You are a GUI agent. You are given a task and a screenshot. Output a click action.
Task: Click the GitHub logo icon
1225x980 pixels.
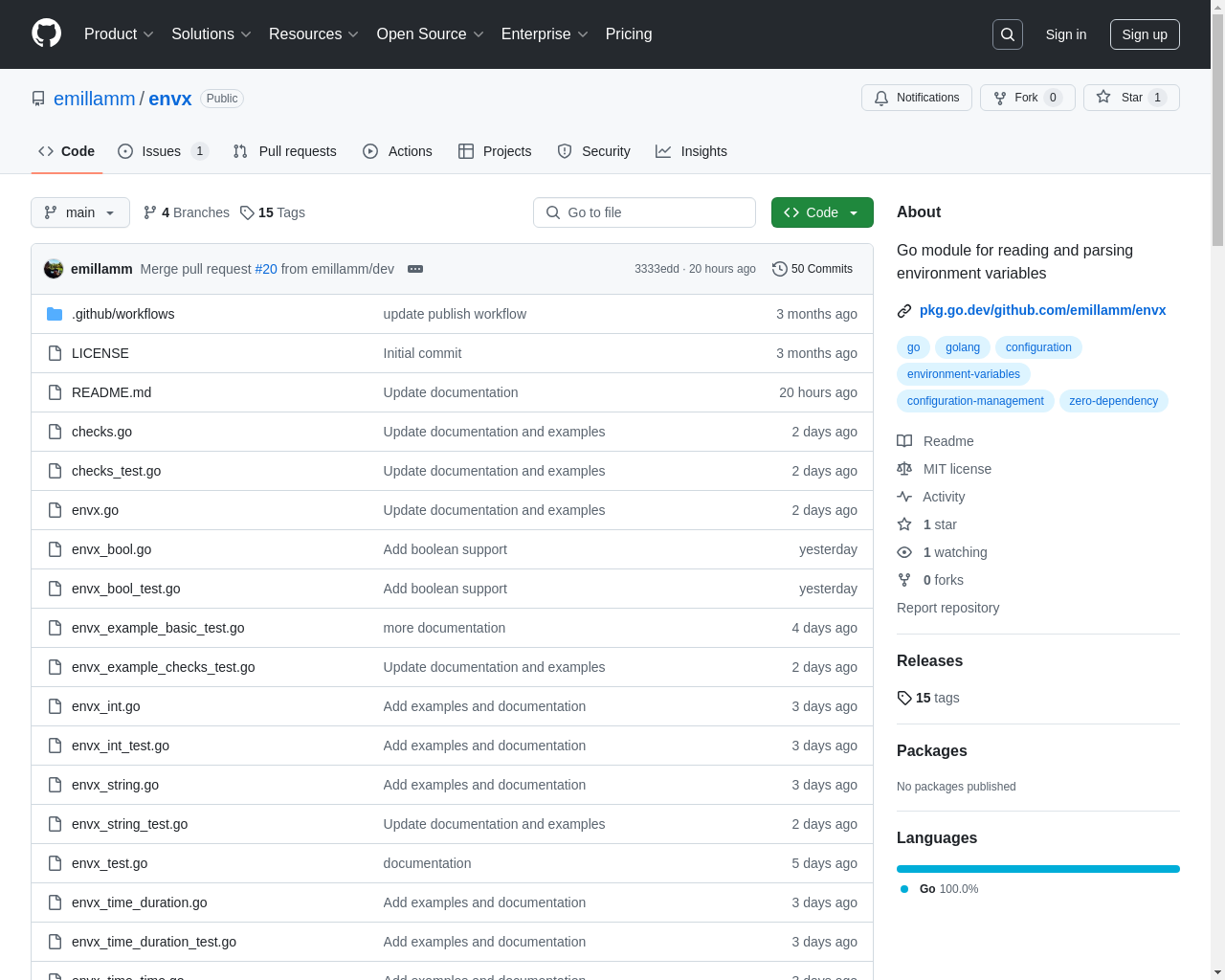[x=46, y=33]
